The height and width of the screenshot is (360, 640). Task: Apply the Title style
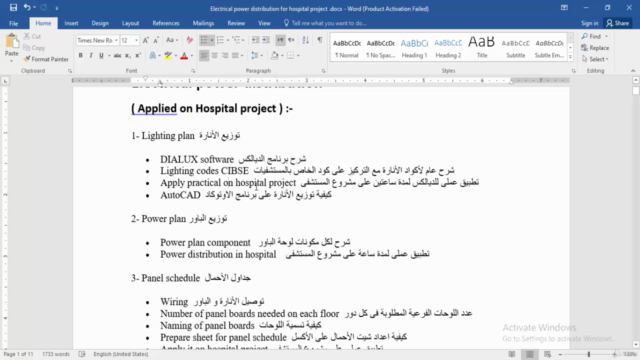pyautogui.click(x=482, y=48)
